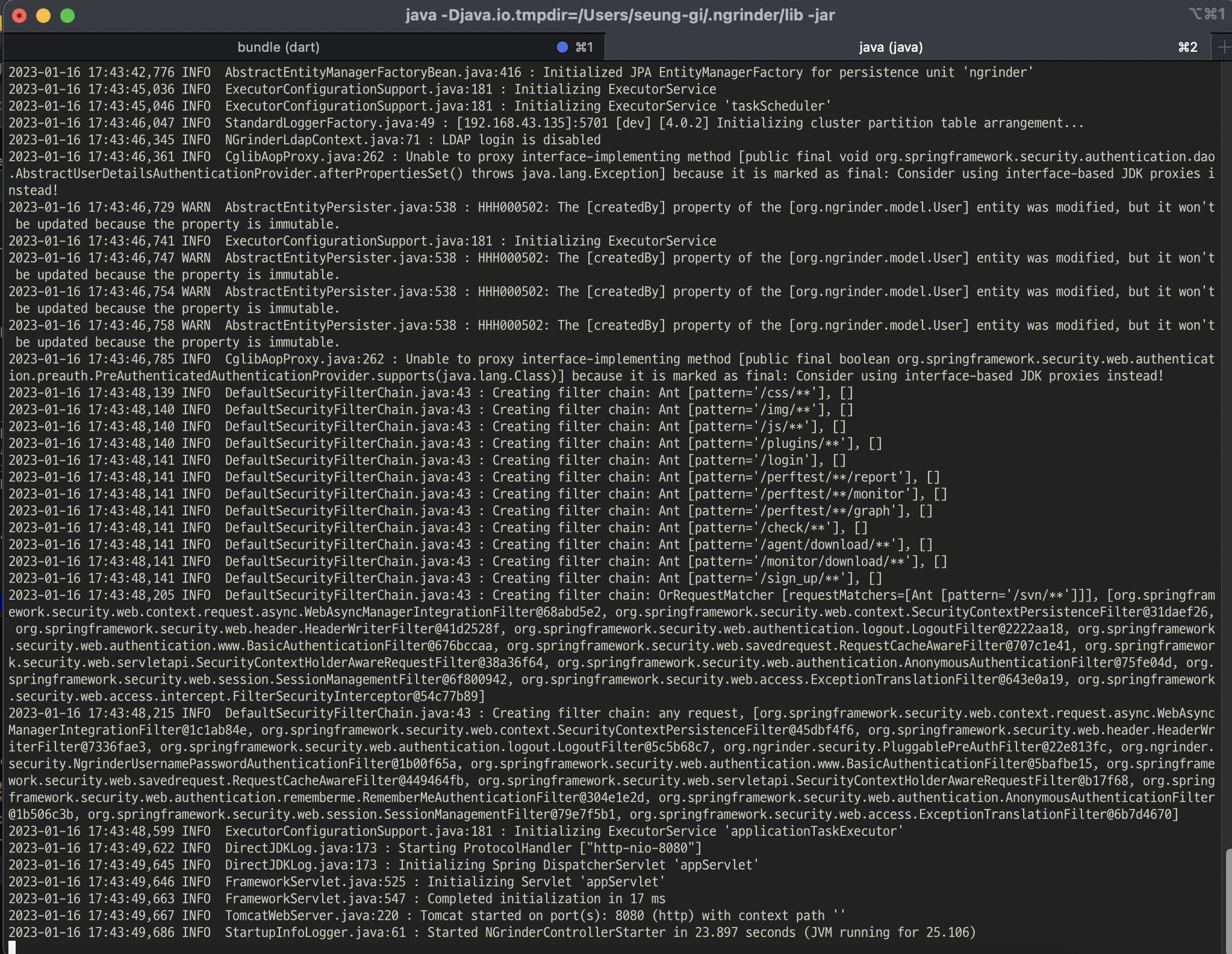Maximize the window with green button
The width and height of the screenshot is (1232, 954).
[67, 15]
